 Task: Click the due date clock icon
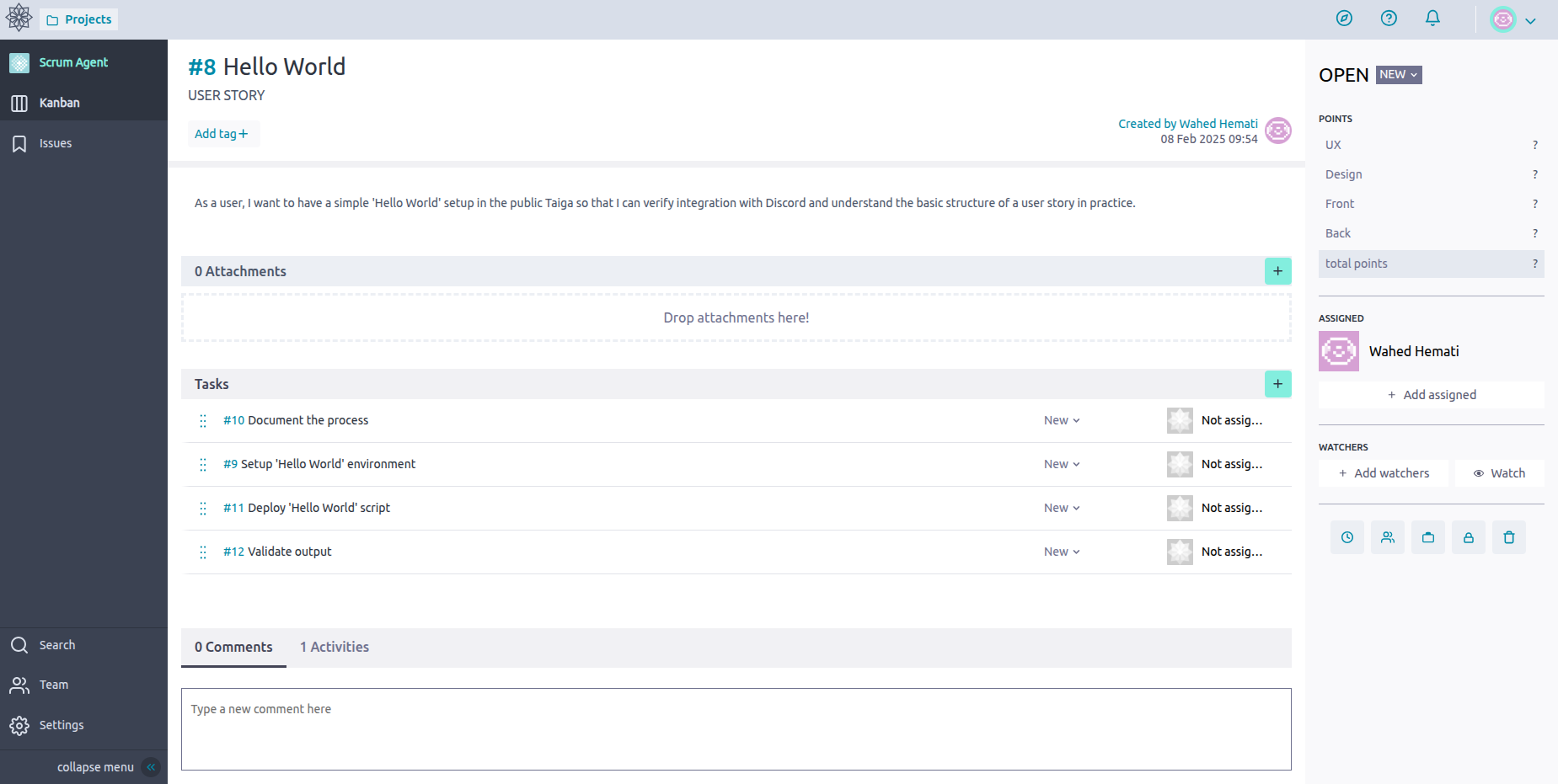click(x=1347, y=537)
